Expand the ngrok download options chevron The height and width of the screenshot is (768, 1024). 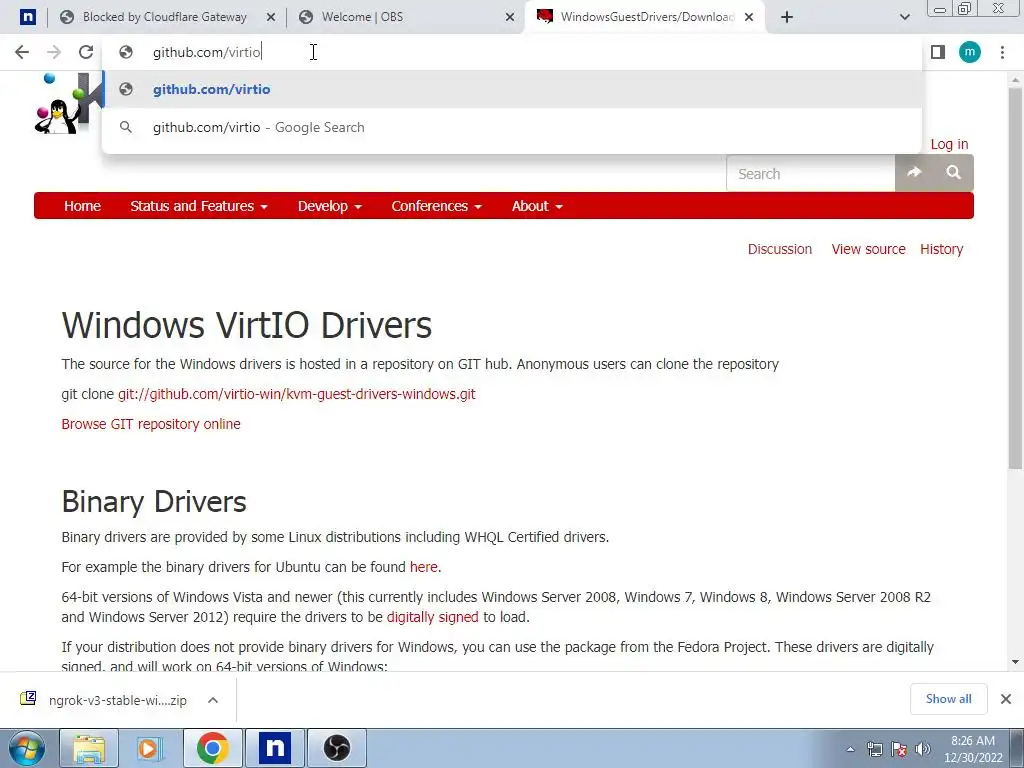point(213,700)
